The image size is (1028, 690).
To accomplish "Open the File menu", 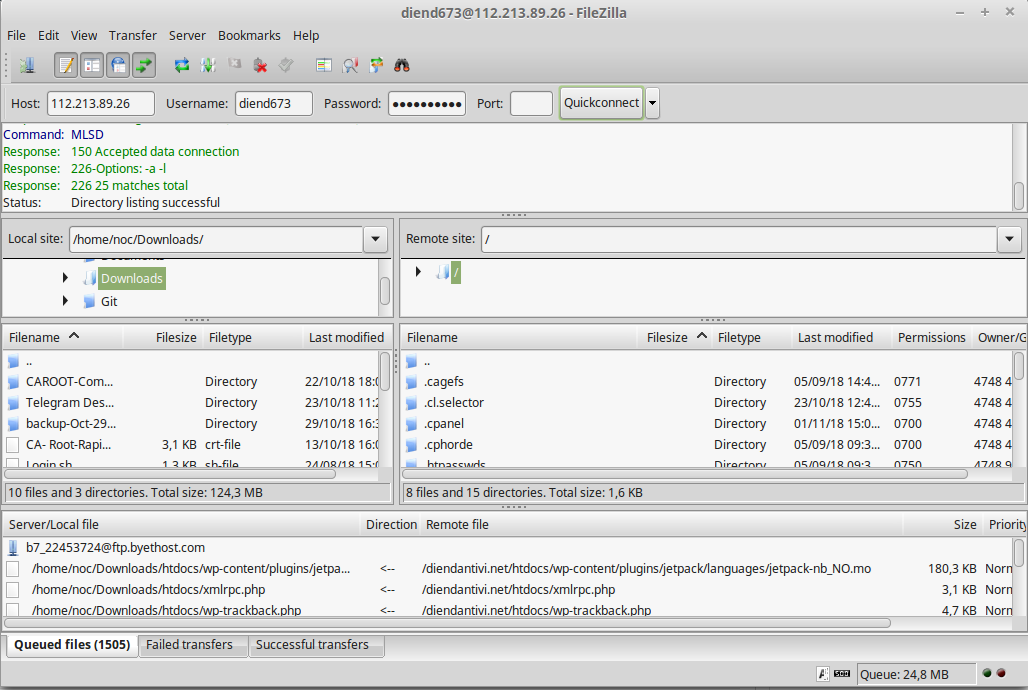I will [16, 35].
